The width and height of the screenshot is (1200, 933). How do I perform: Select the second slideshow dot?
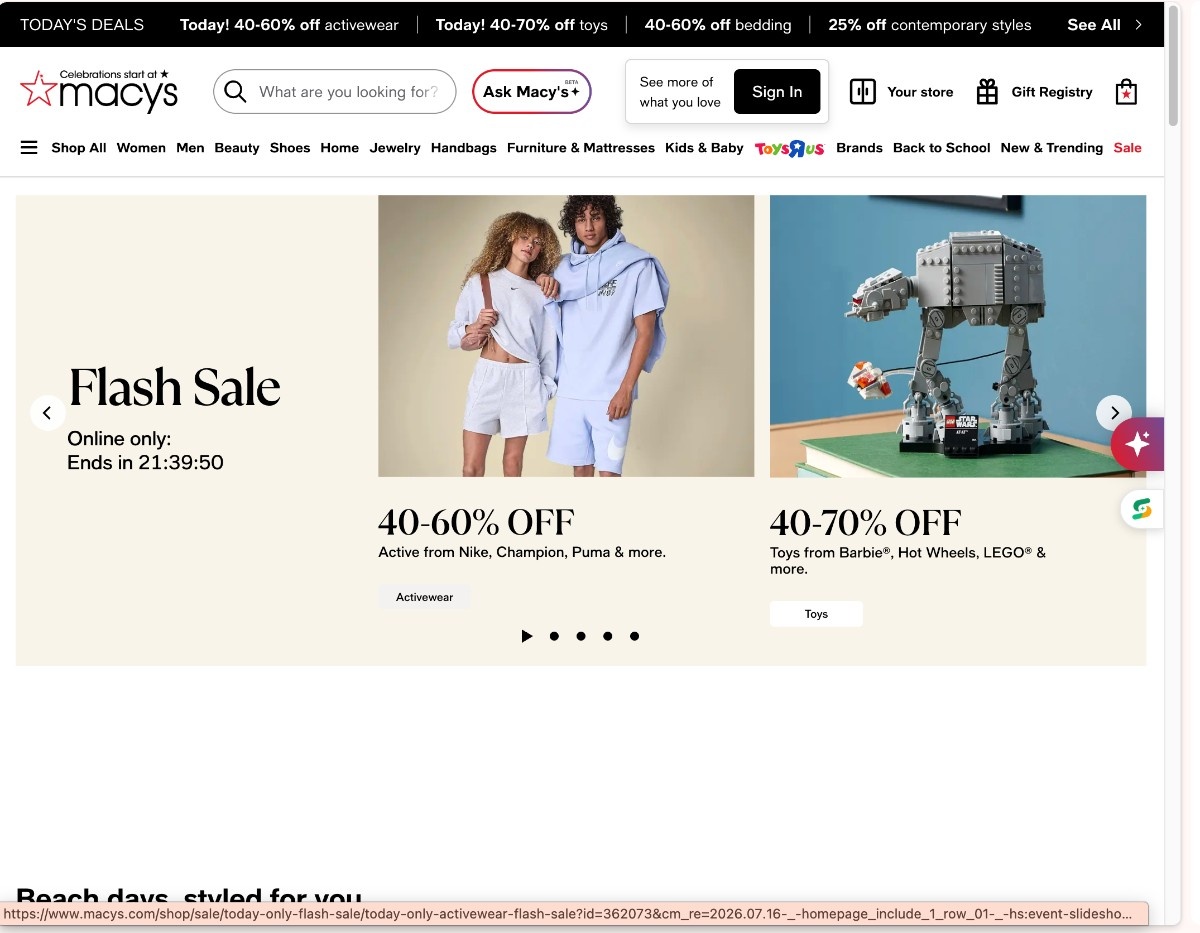coord(581,636)
